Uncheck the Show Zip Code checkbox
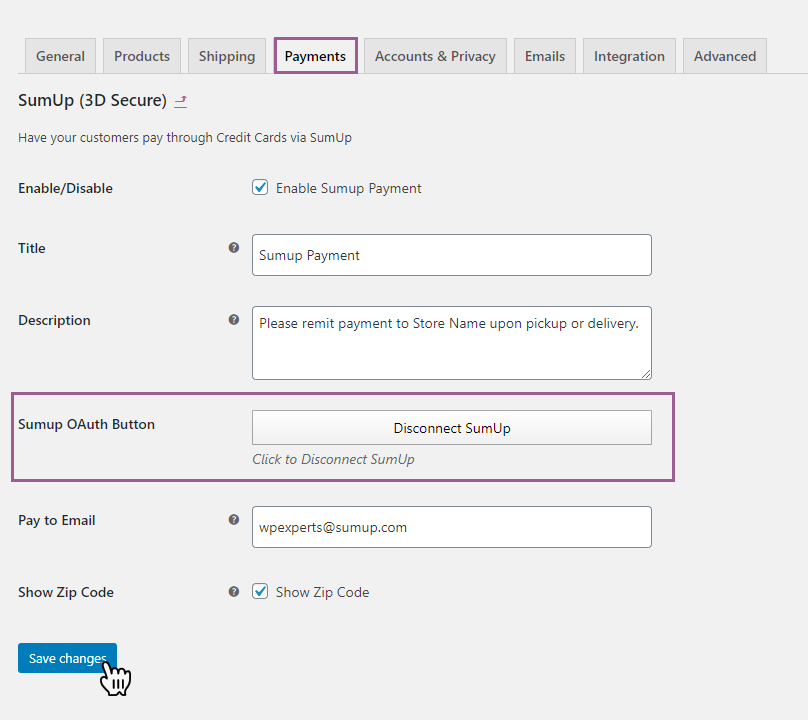Image resolution: width=808 pixels, height=720 pixels. (x=260, y=592)
